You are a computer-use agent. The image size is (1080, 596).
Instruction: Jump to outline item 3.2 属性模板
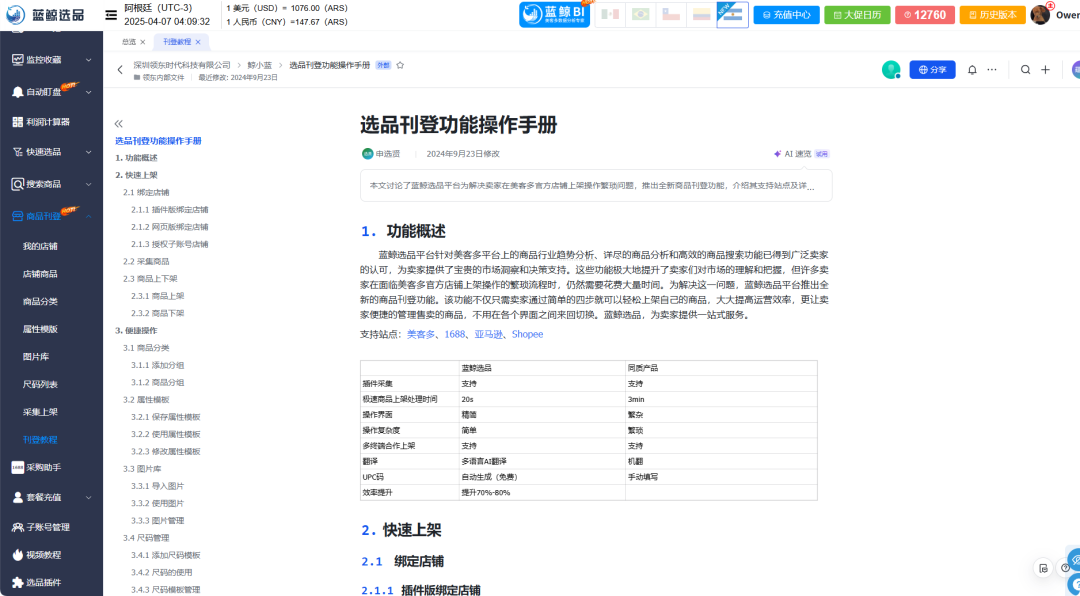[x=146, y=400]
